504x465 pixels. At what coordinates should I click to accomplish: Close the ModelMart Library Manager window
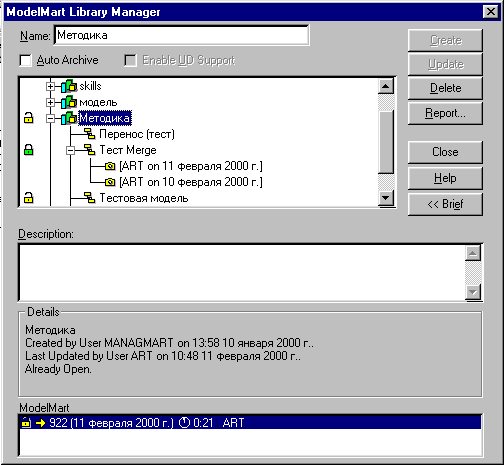click(491, 12)
